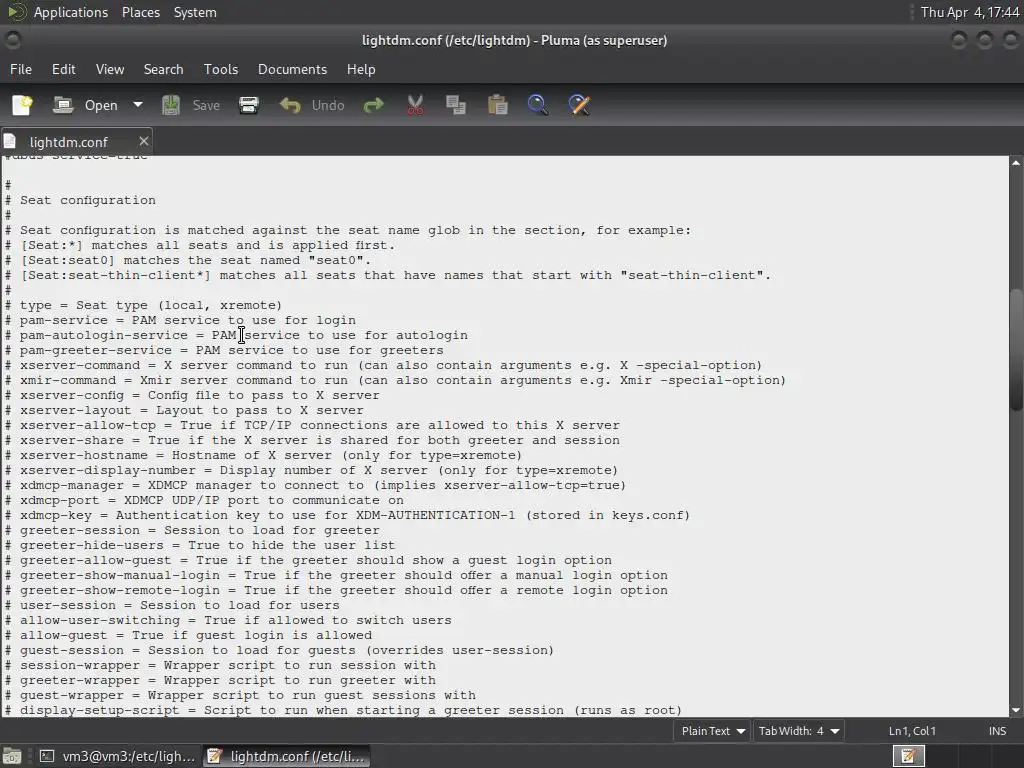The height and width of the screenshot is (768, 1024).
Task: Click the Open file toolbar button
Action: point(86,105)
